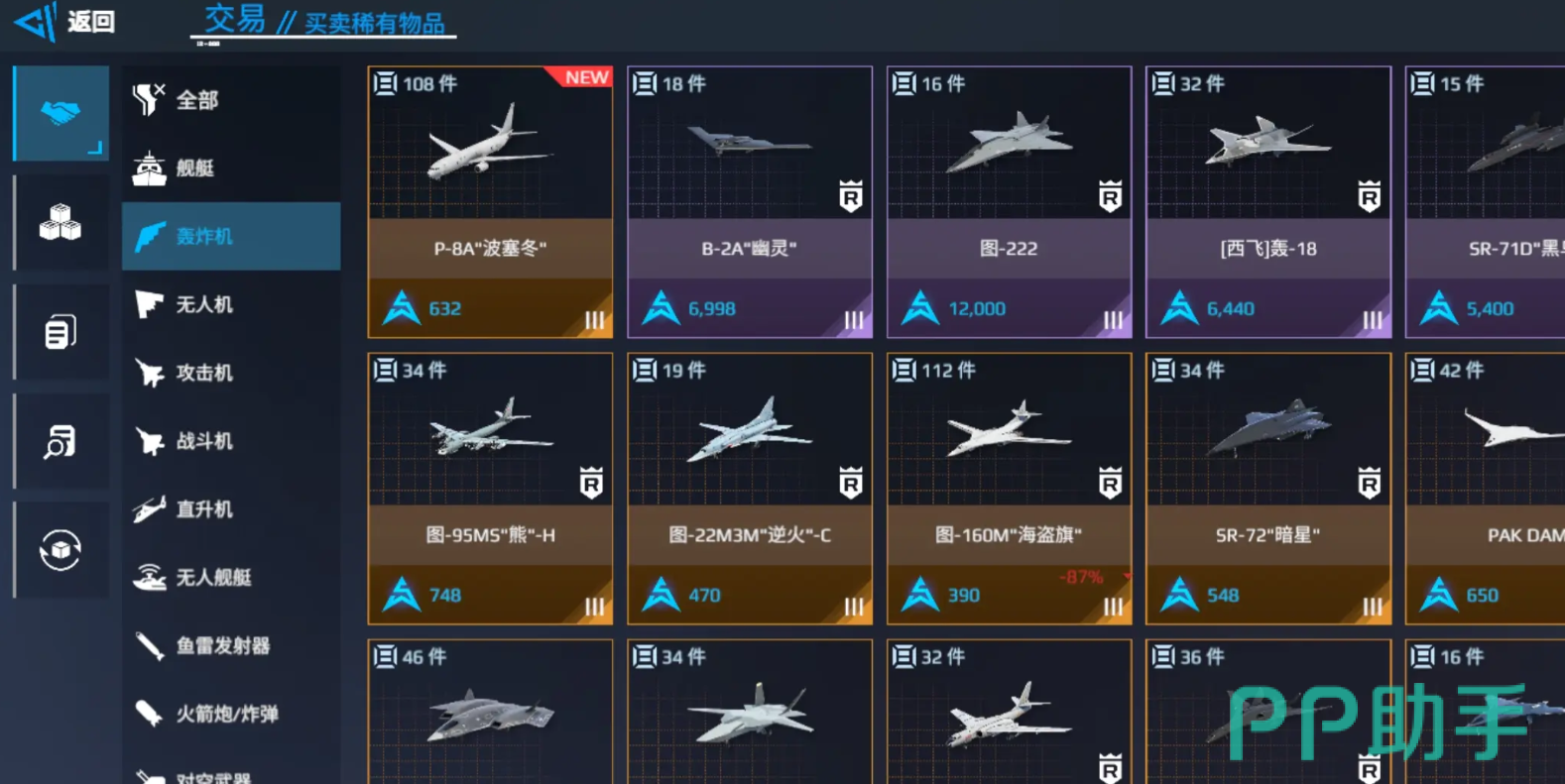Image resolution: width=1565 pixels, height=784 pixels.
Task: Open the stacked cubes sidebar icon
Action: coord(60,222)
